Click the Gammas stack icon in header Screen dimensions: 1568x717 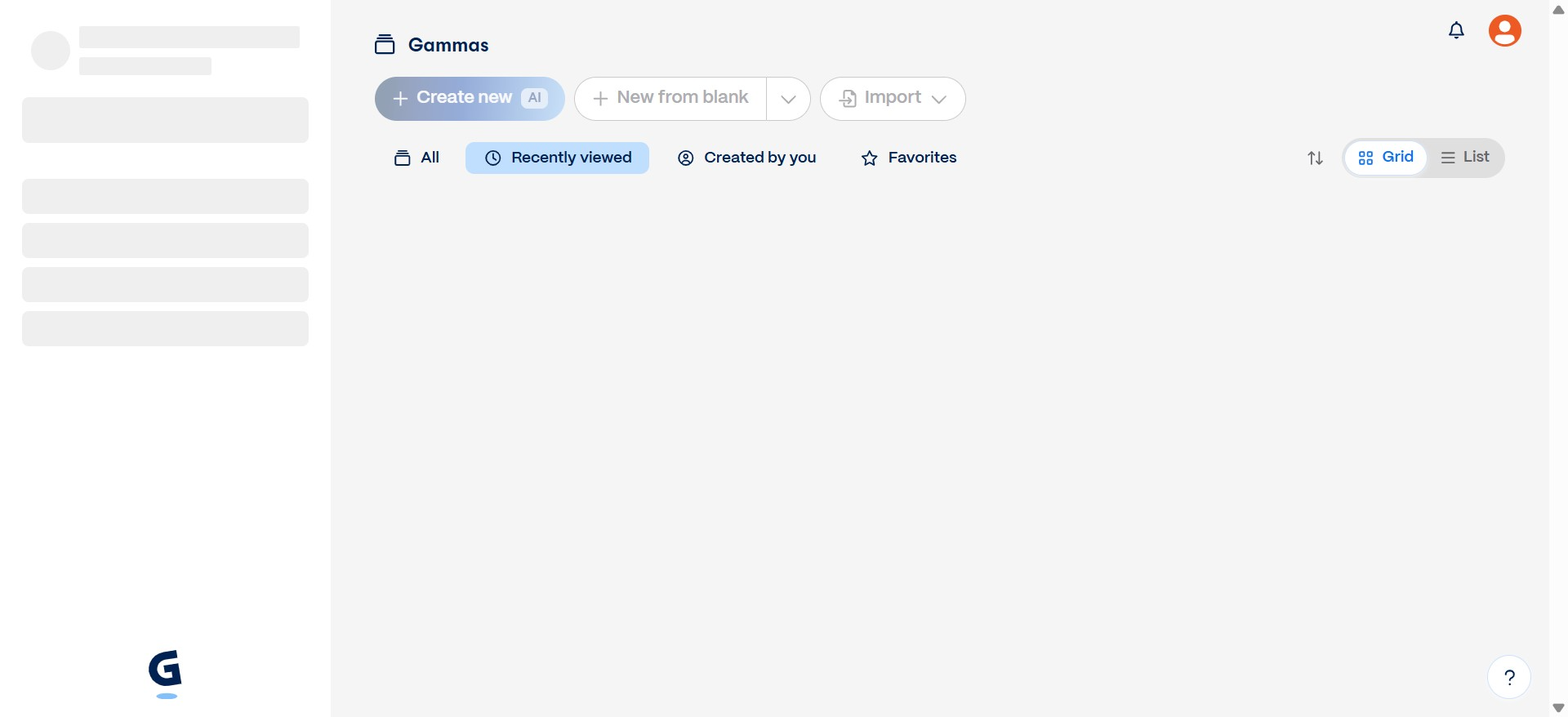pyautogui.click(x=385, y=45)
